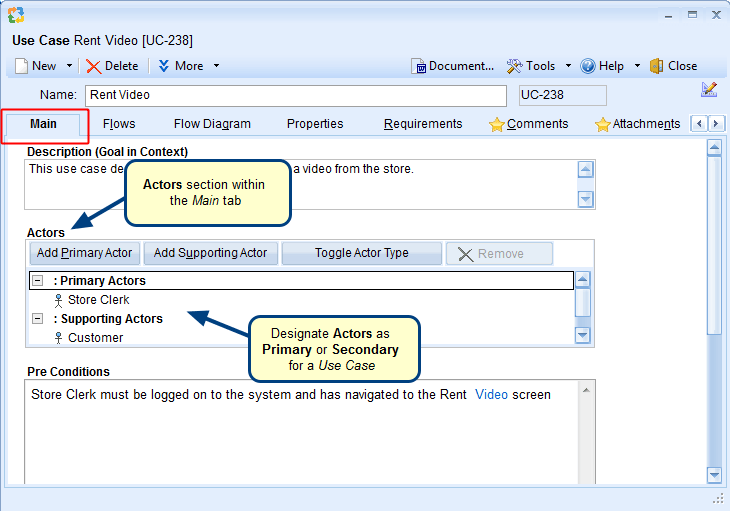This screenshot has width=730, height=511.
Task: Click the Name input field
Action: tap(295, 95)
